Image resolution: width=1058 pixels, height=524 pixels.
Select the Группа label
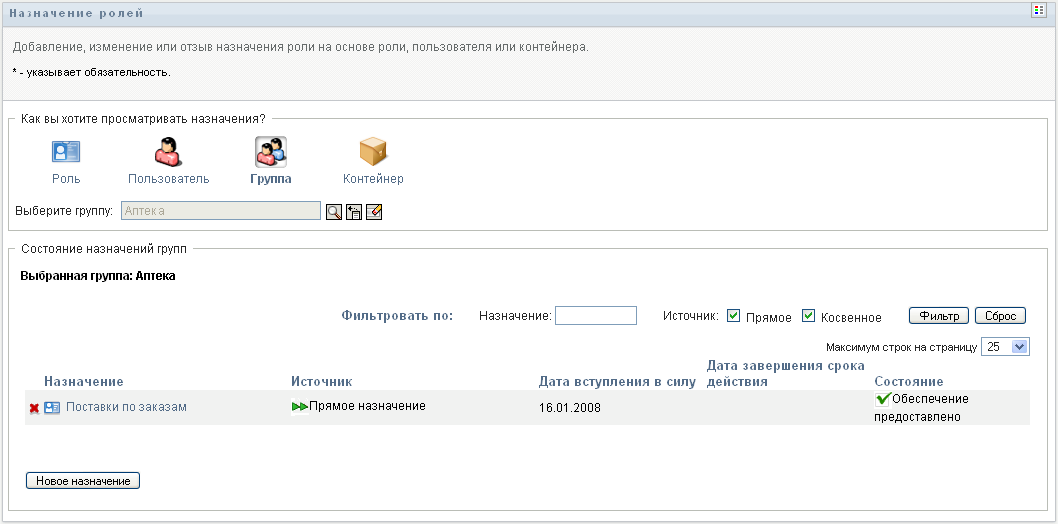(x=271, y=179)
